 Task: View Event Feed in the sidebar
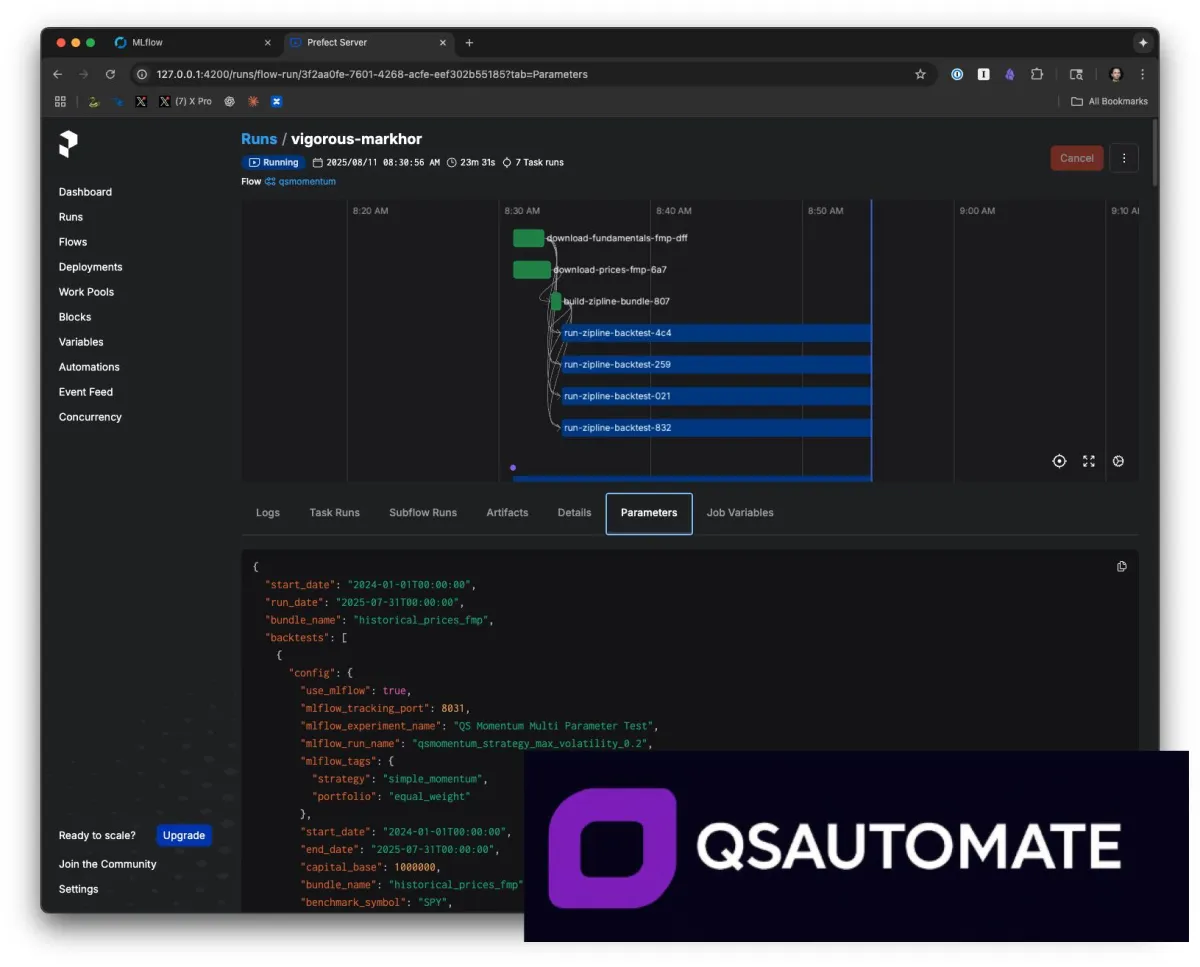point(86,392)
